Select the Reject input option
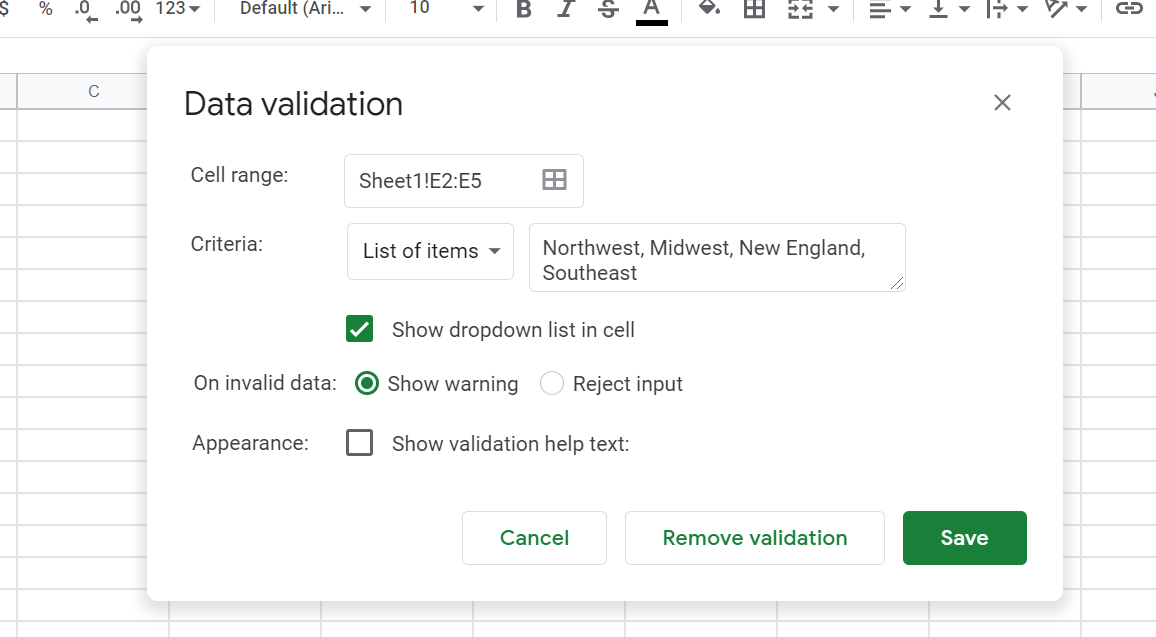The width and height of the screenshot is (1156, 637). click(552, 384)
